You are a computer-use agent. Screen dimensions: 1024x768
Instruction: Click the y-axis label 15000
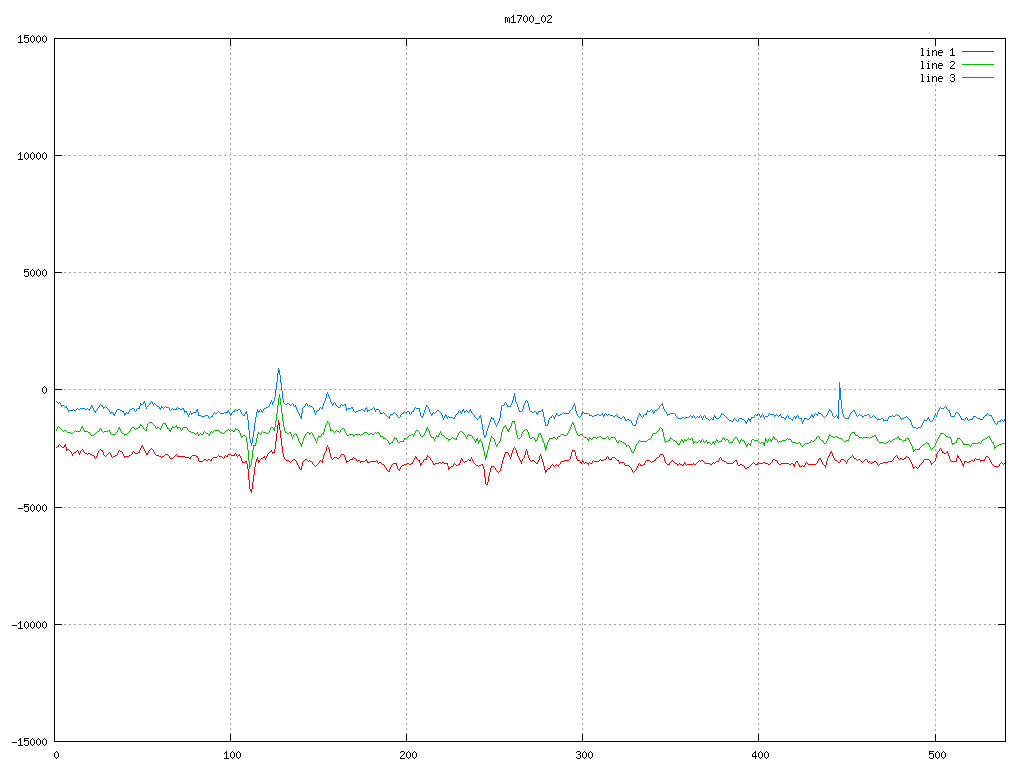33,39
